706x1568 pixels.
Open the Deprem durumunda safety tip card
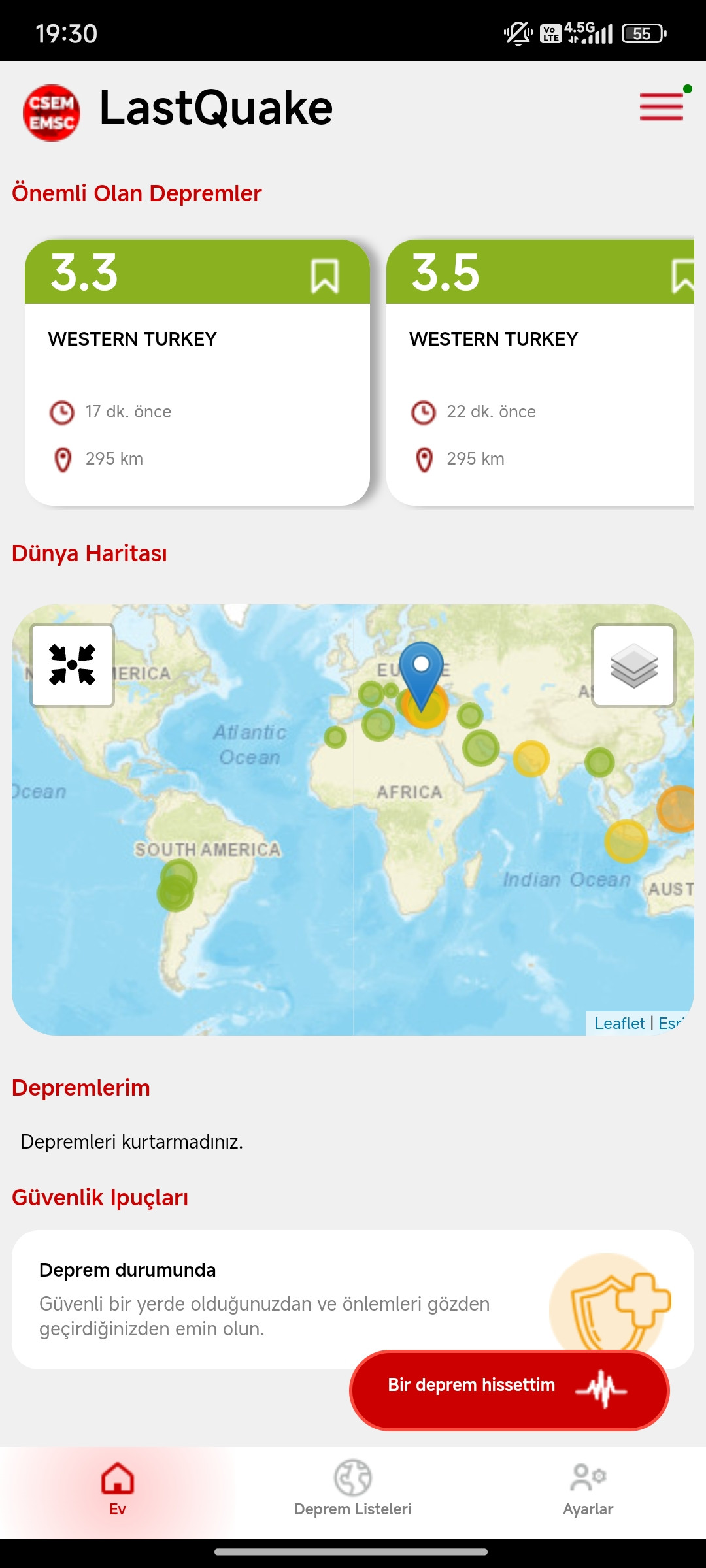point(275,1299)
